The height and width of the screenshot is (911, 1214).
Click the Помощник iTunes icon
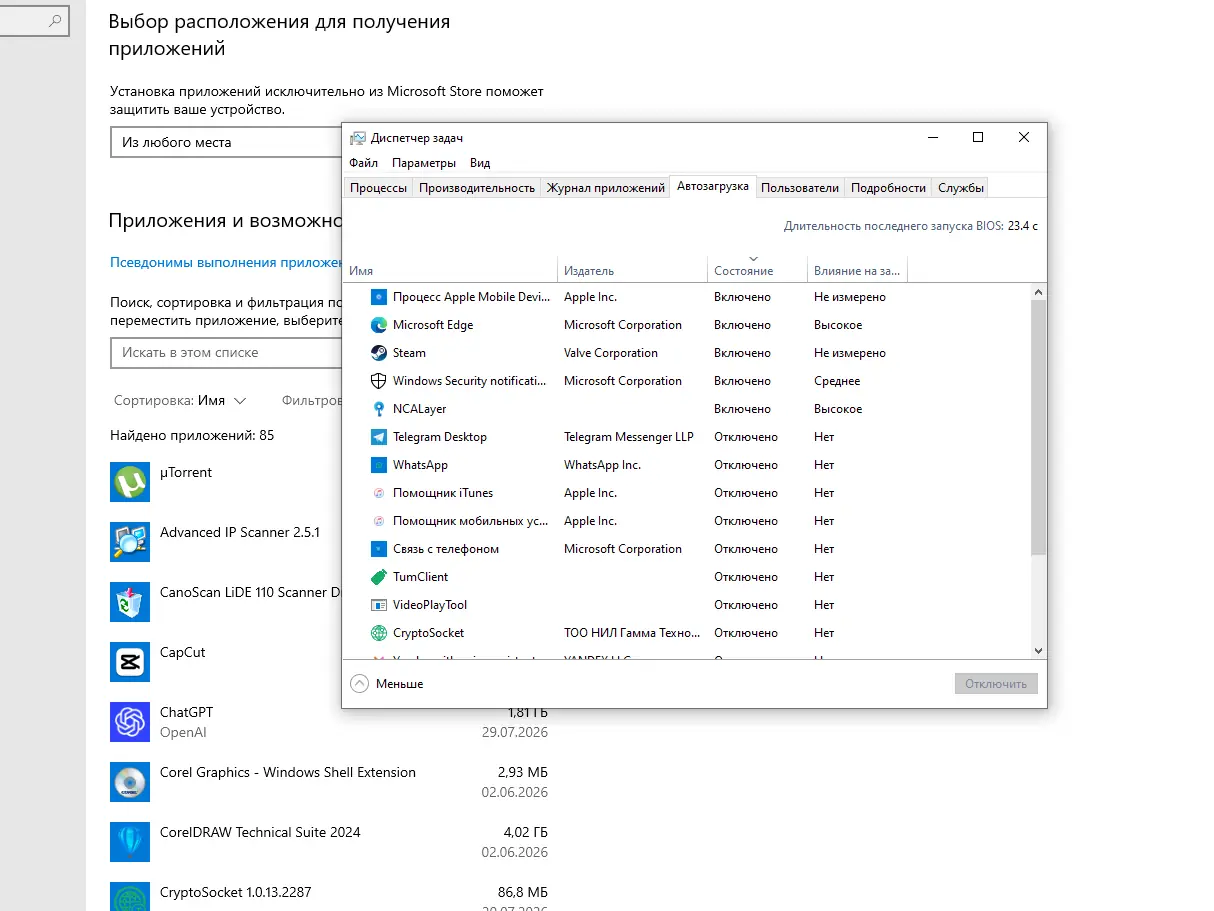[x=378, y=493]
